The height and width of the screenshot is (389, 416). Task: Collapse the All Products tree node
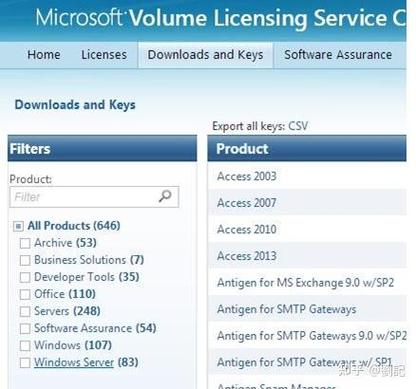(18, 226)
